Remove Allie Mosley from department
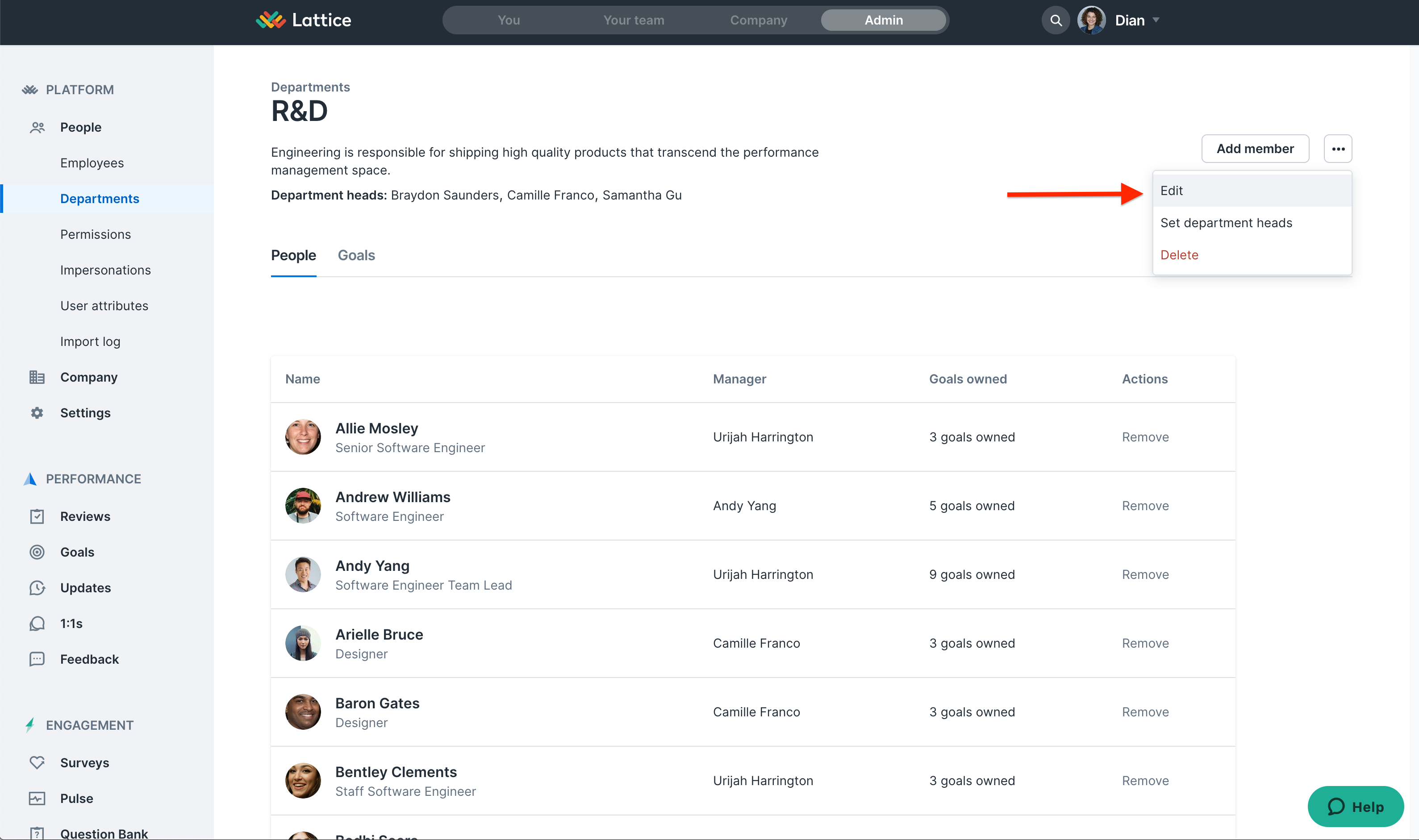The height and width of the screenshot is (840, 1419). click(x=1145, y=437)
